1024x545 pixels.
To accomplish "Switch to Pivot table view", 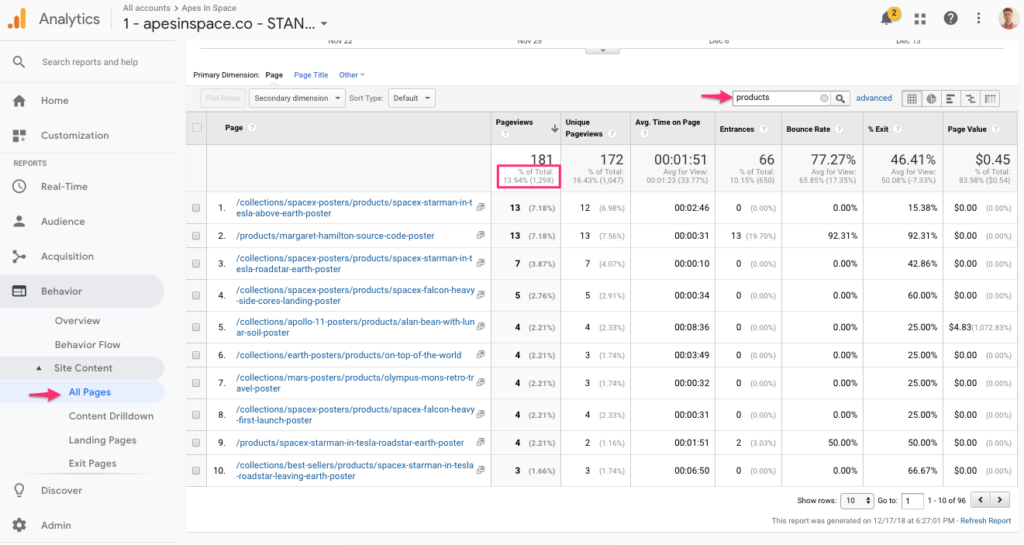I will pos(990,99).
